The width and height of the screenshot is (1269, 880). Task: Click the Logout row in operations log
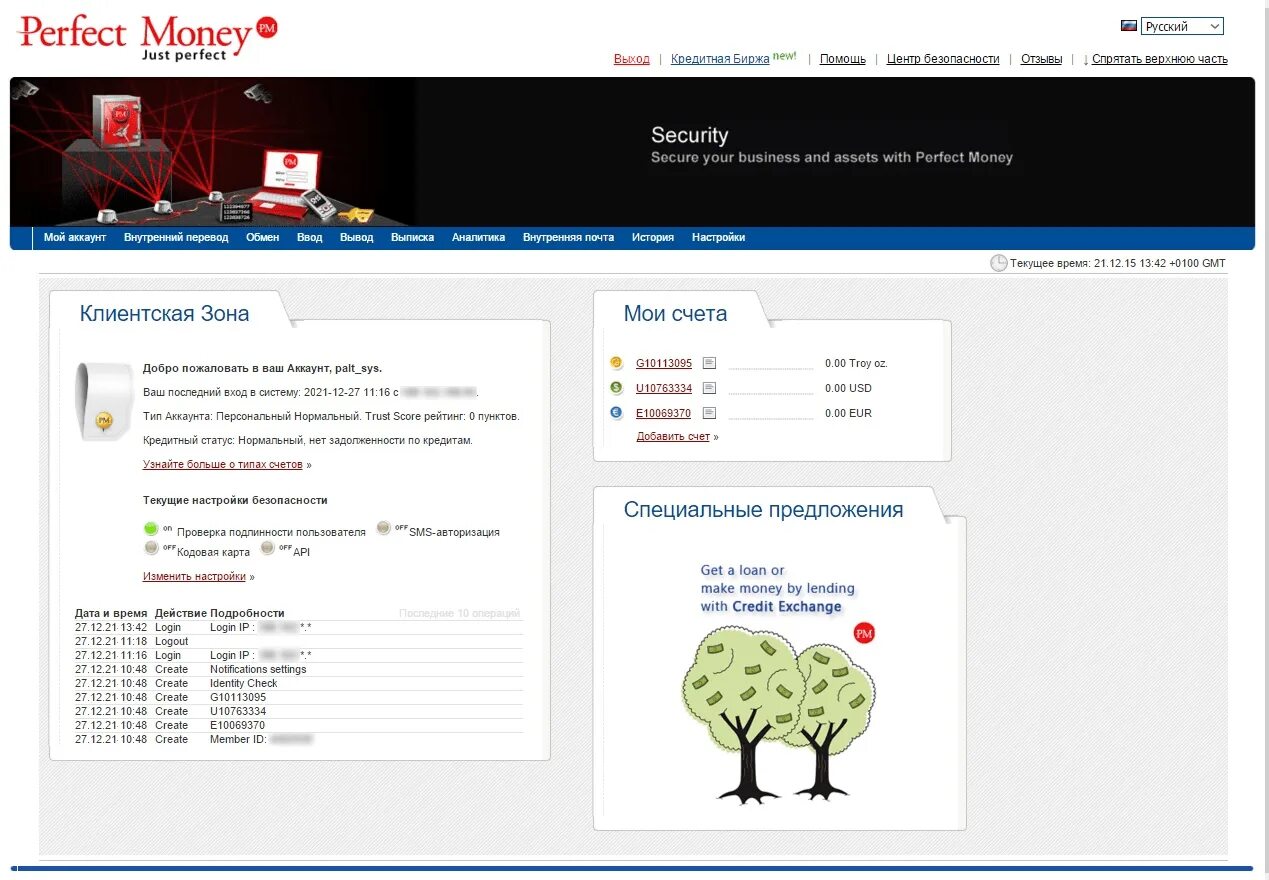pos(299,641)
